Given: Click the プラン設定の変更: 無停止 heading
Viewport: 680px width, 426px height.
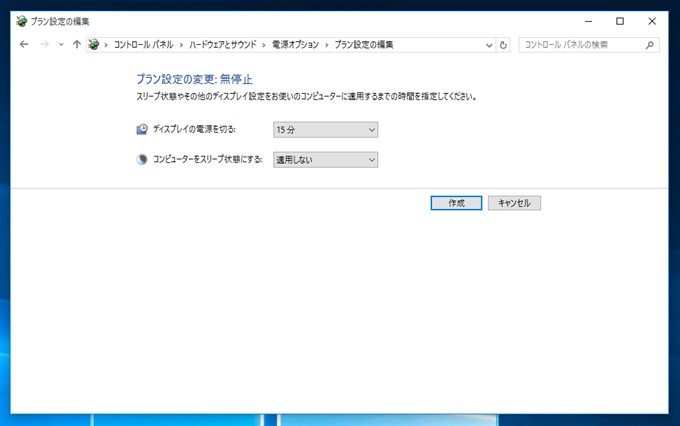Looking at the screenshot, I should coord(194,79).
